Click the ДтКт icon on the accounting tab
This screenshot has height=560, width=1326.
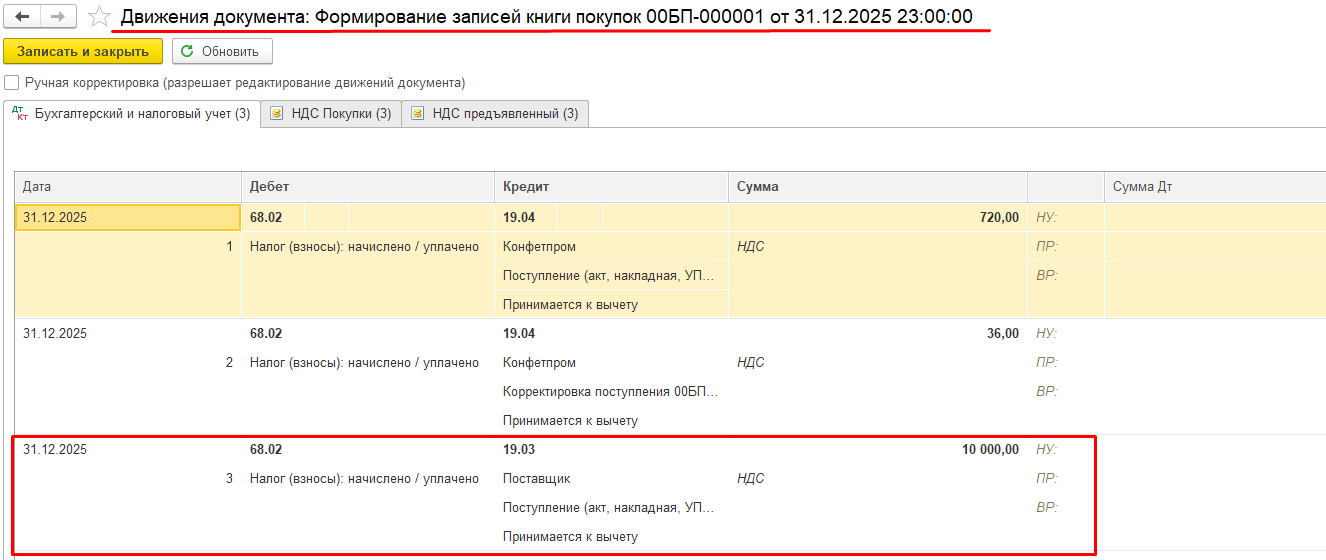click(x=19, y=114)
